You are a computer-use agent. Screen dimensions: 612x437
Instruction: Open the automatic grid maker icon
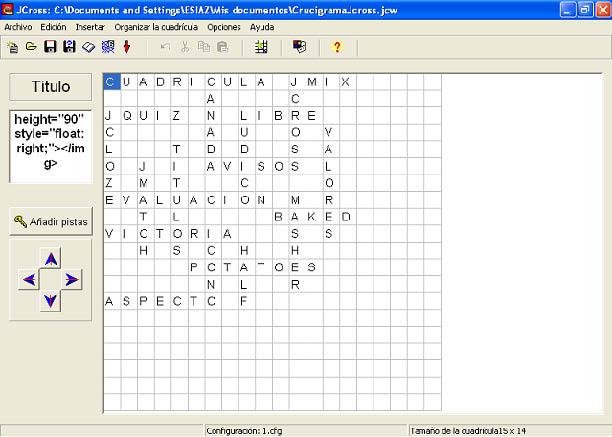coord(261,47)
